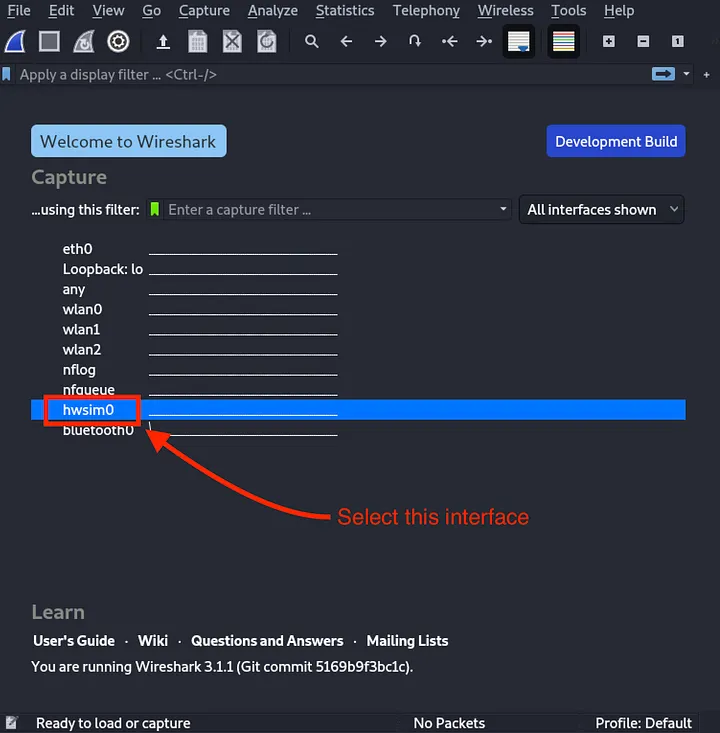Toggle auto-scroll during live capture icon
The height and width of the screenshot is (733, 720).
[518, 42]
